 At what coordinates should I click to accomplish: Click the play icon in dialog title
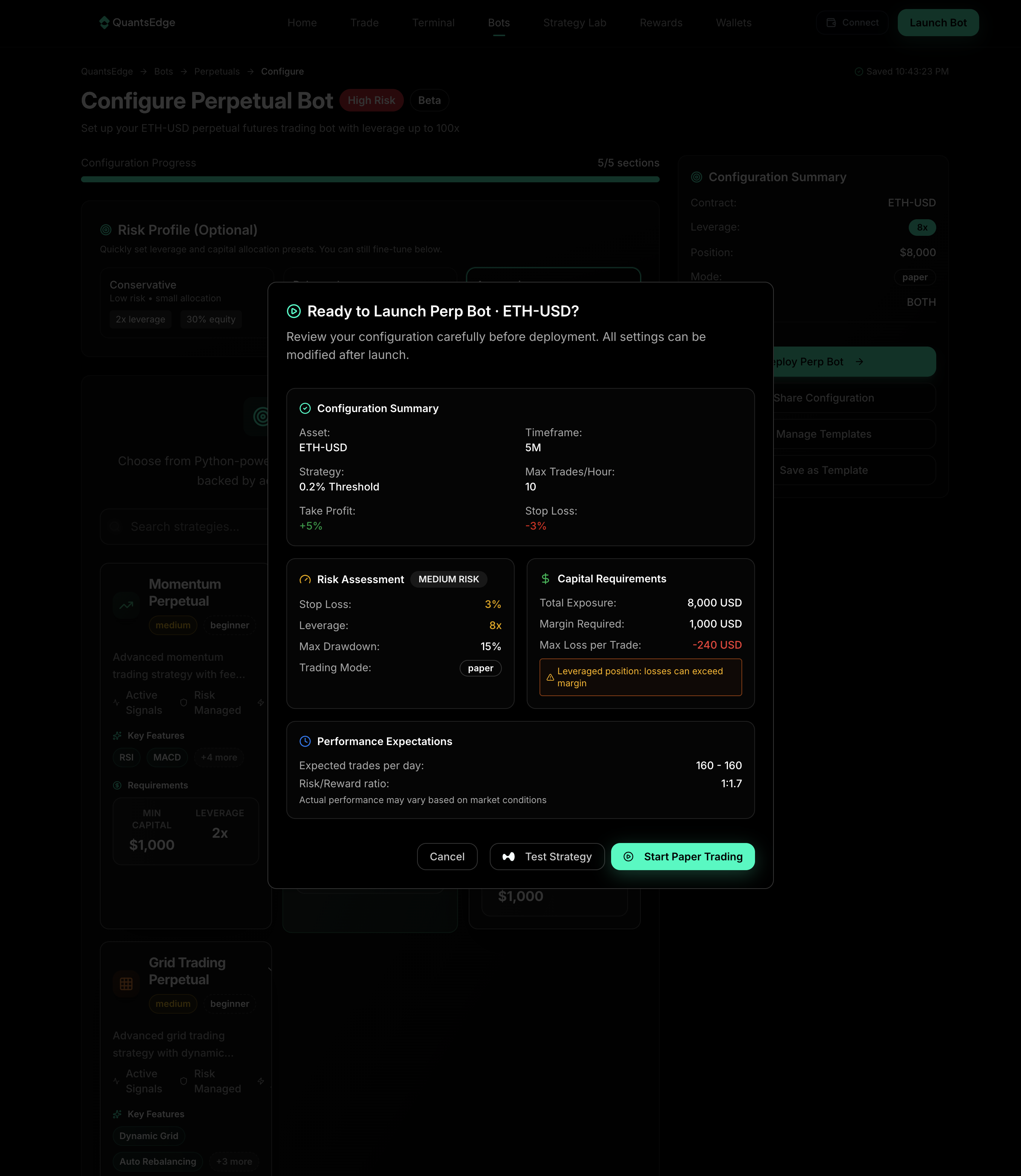click(293, 311)
